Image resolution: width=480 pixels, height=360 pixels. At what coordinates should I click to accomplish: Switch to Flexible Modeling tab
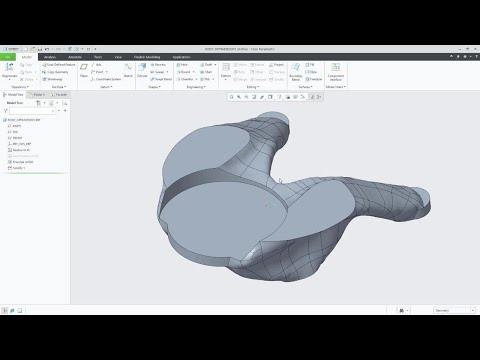(x=147, y=57)
